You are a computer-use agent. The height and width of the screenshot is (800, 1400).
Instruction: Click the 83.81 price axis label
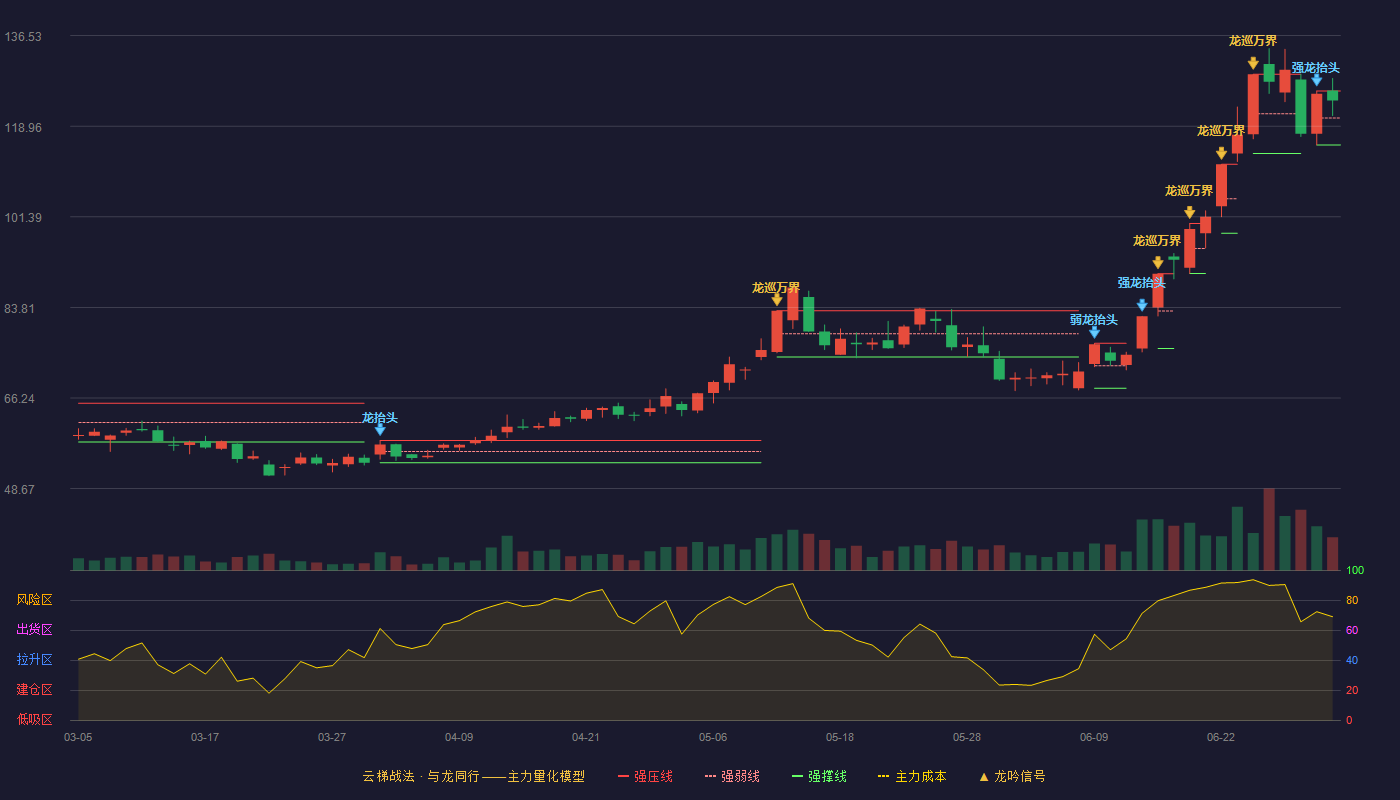point(20,309)
